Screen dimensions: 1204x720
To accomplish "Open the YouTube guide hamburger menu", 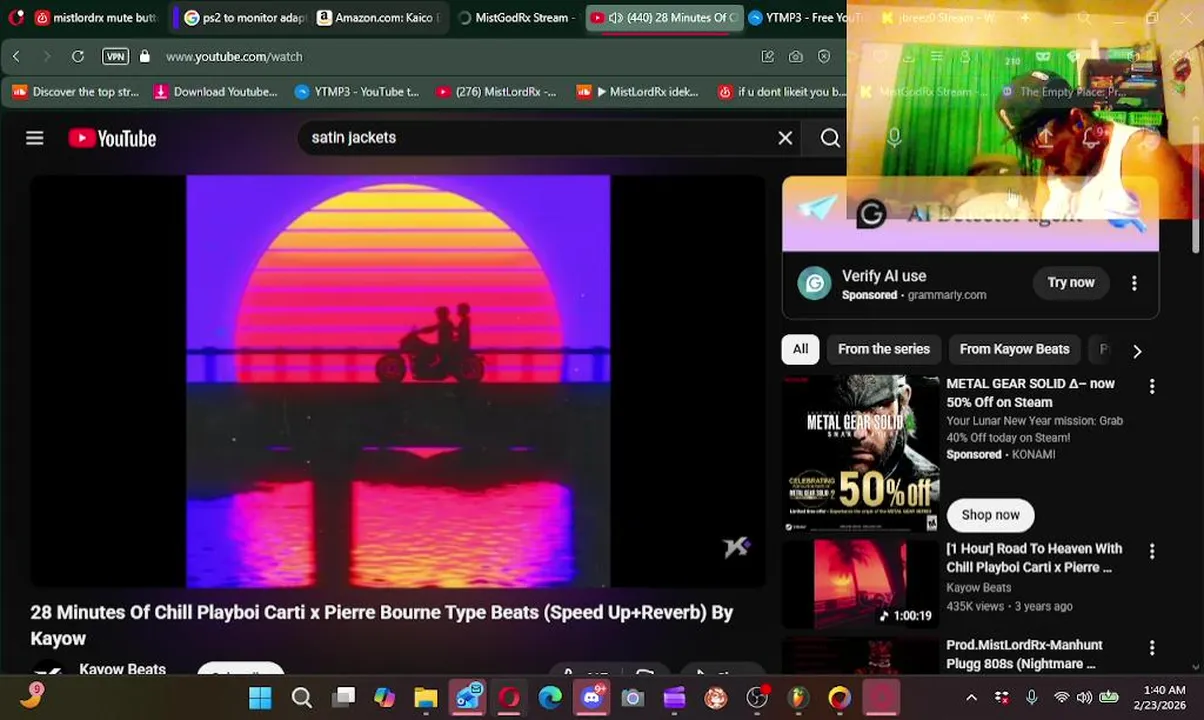I will pos(35,138).
